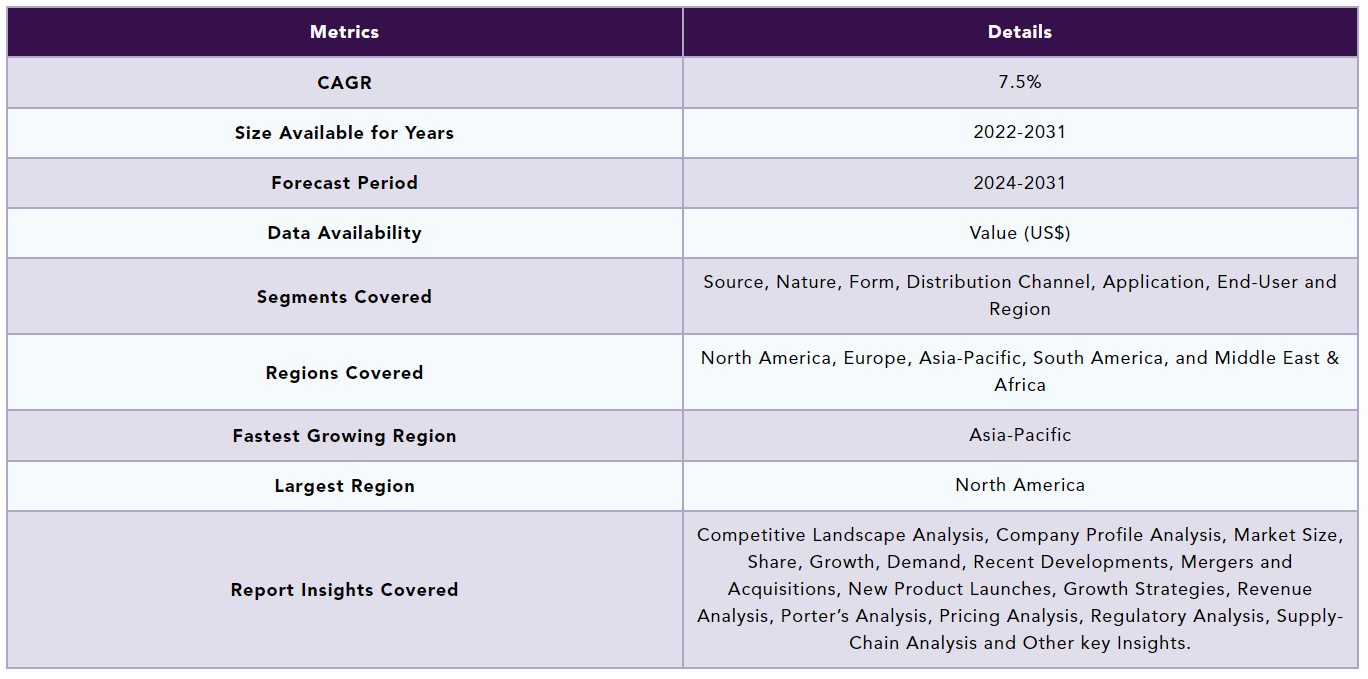Viewport: 1368px width, 679px height.
Task: Select the Metrics column header
Action: [344, 32]
